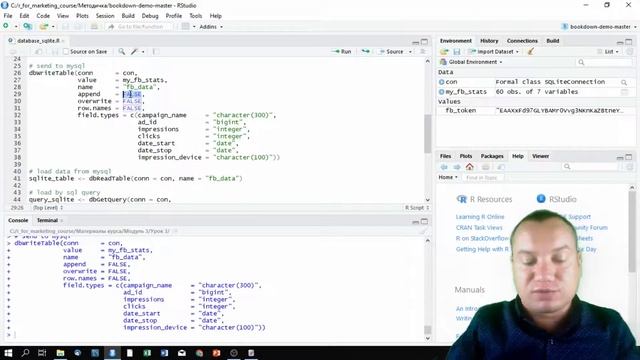The image size is (640, 360).
Task: Click the broom icon to clear environment
Action: coord(531,51)
